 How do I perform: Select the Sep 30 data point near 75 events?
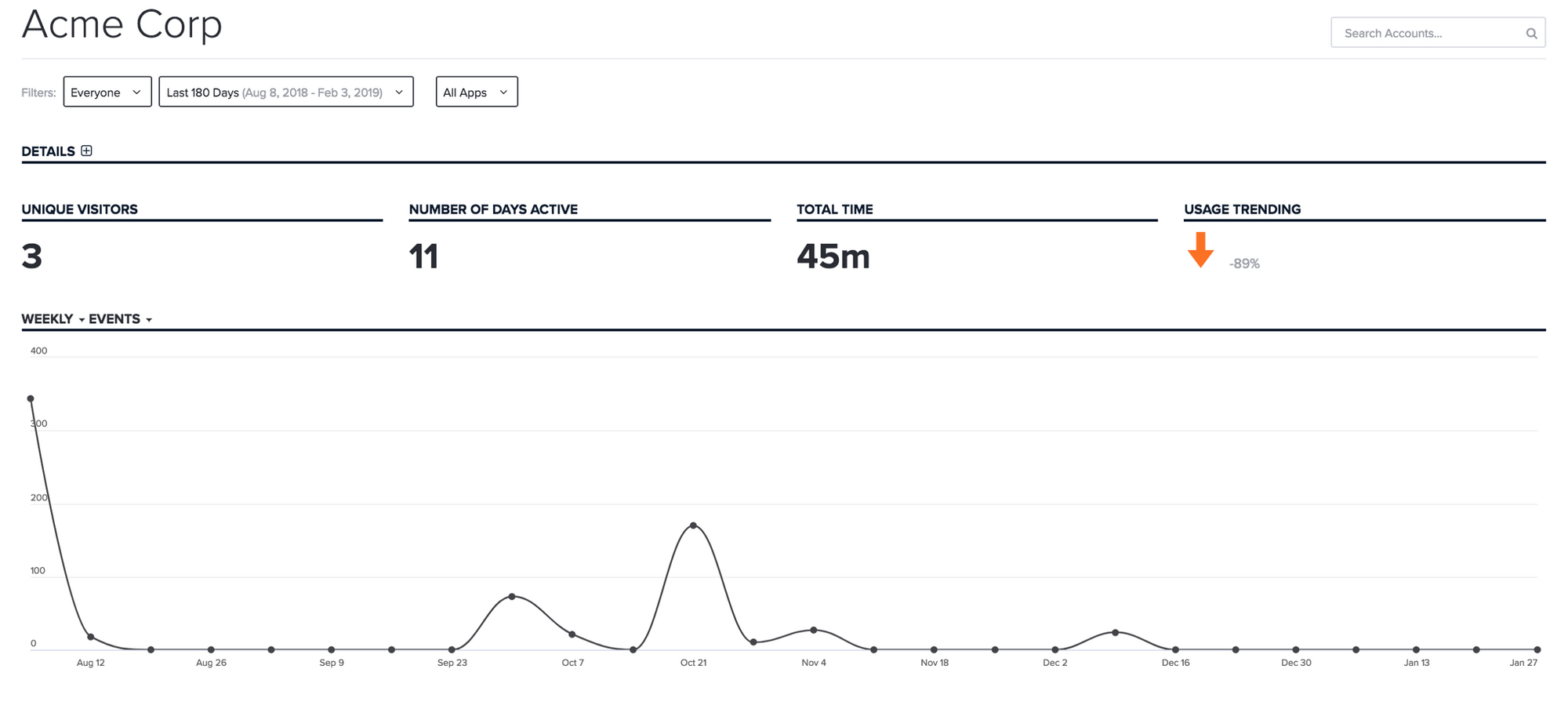[512, 597]
